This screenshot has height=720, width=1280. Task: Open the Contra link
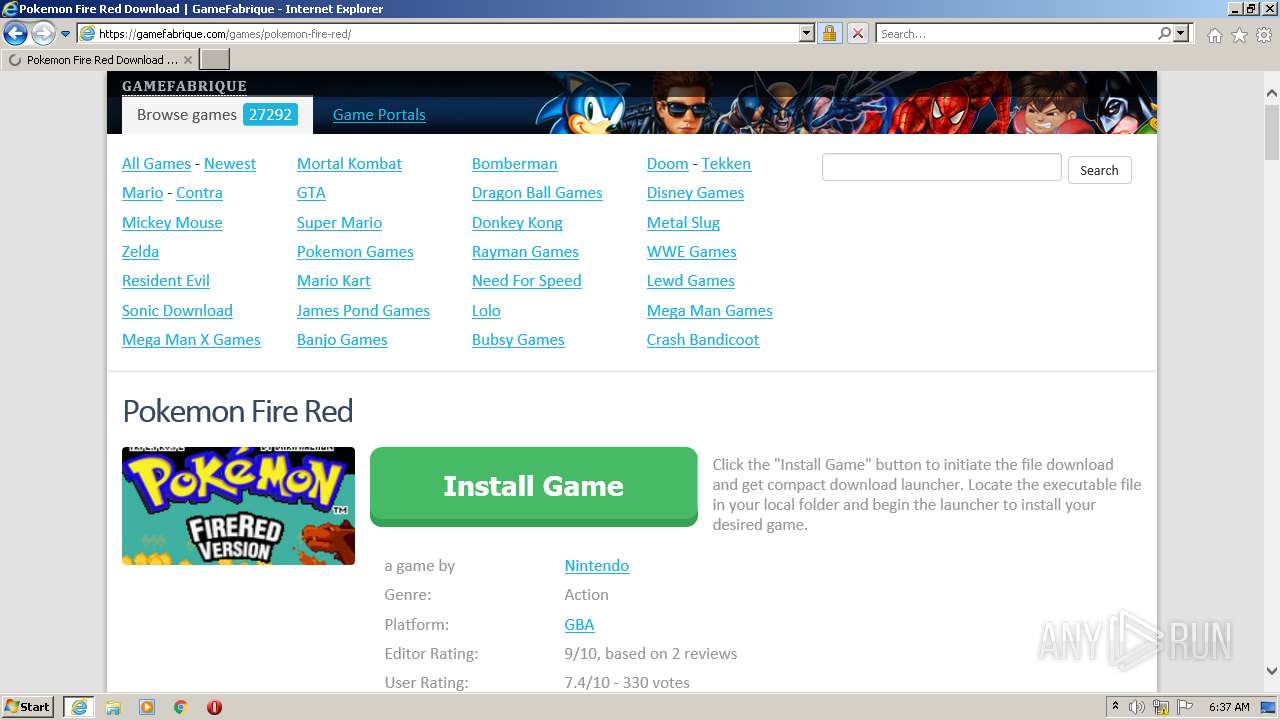tap(199, 193)
